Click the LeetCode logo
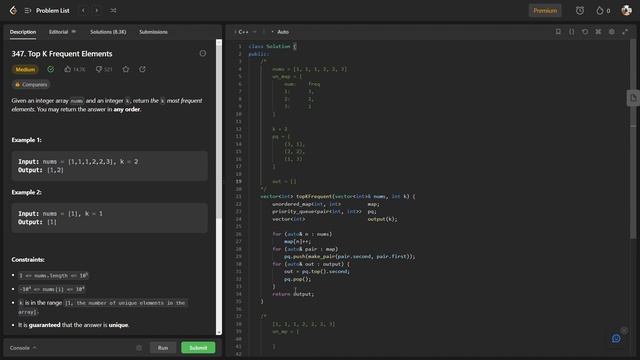This screenshot has height=360, width=640. click(x=13, y=10)
